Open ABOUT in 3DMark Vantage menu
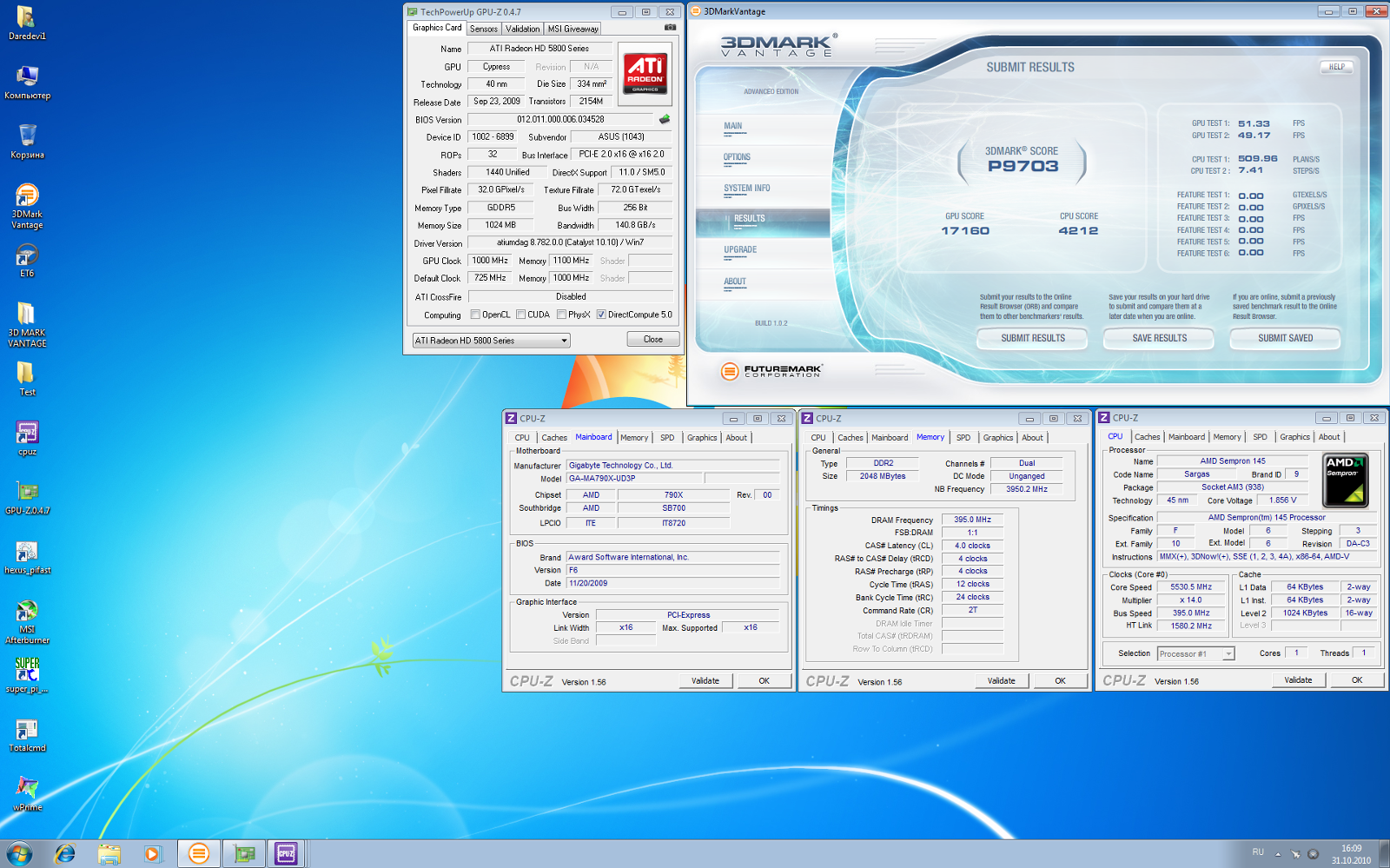The width and height of the screenshot is (1390, 868). [x=735, y=282]
